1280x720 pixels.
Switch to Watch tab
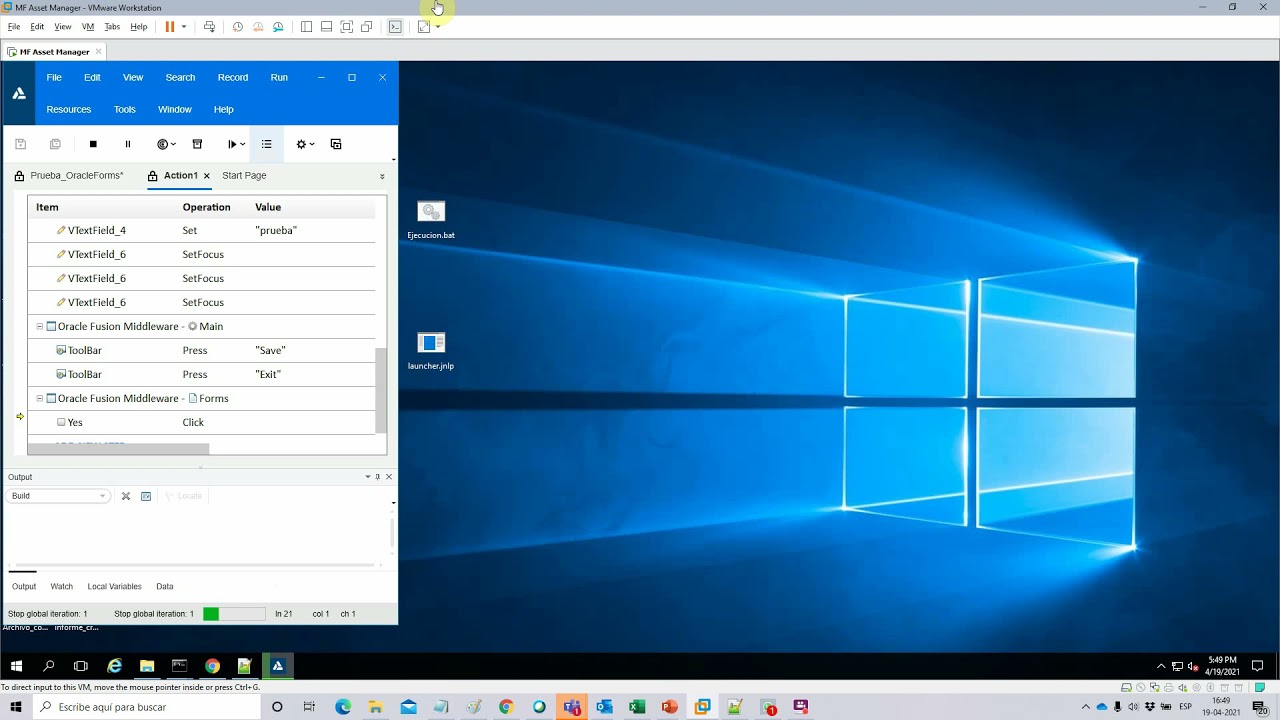click(62, 586)
